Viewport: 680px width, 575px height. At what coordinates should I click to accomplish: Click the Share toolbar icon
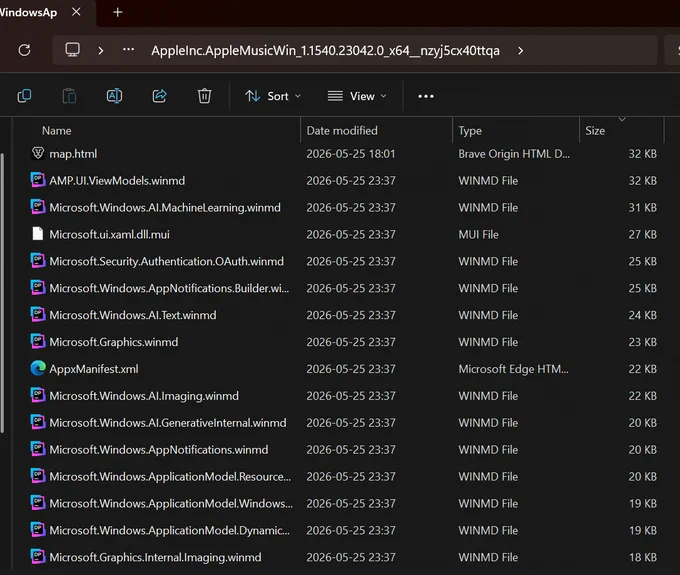(160, 96)
